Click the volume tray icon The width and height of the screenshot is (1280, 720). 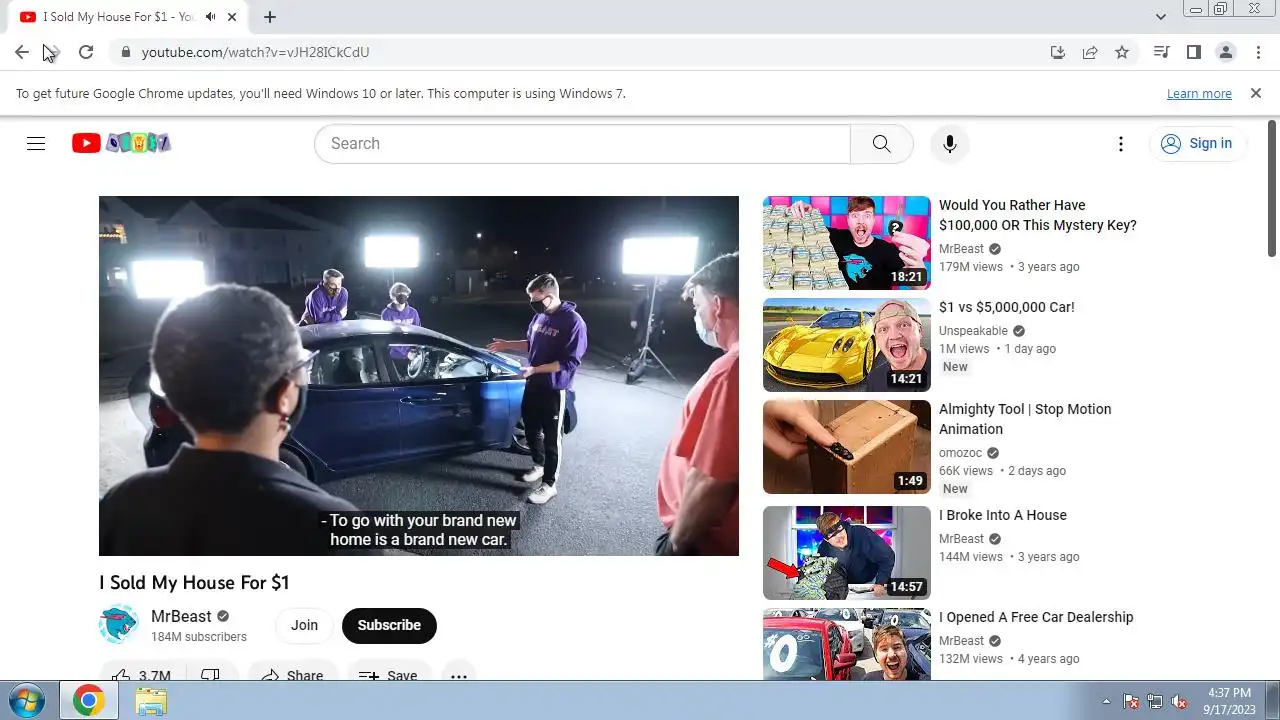coord(1179,701)
